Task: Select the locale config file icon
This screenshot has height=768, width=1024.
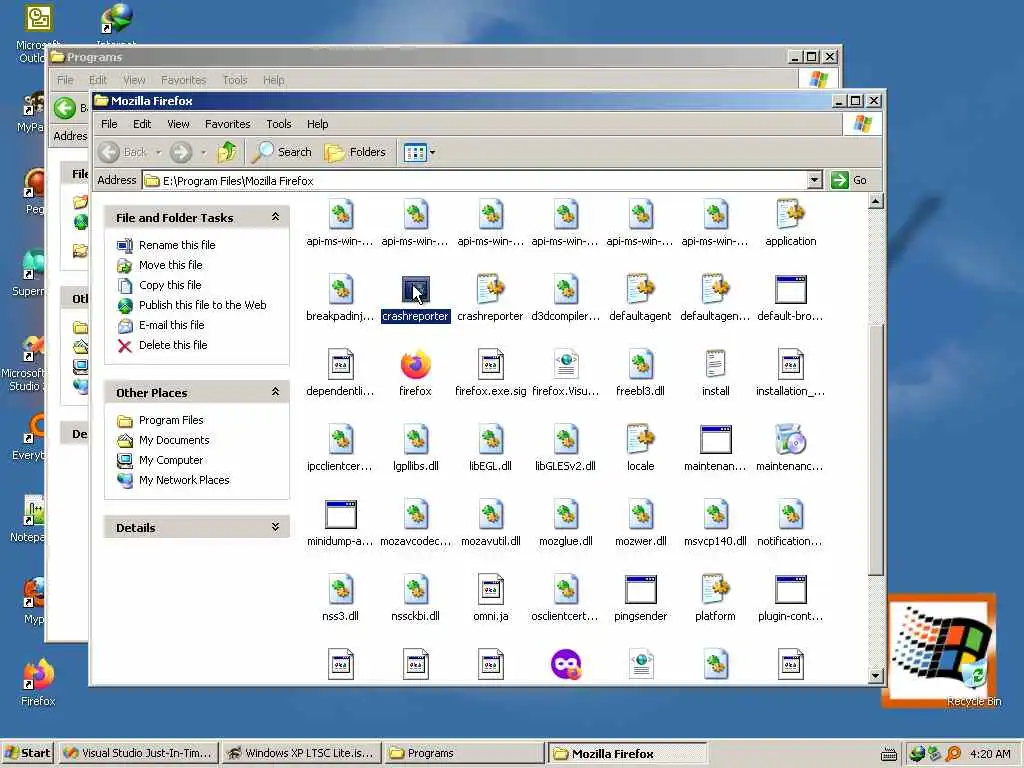Action: click(641, 440)
